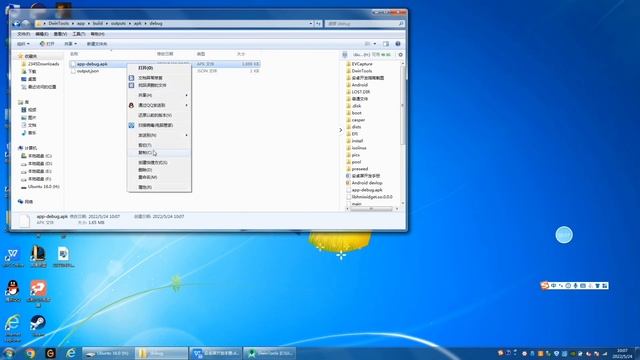Switch to the debug folder taskbar button
Viewport: 640px width, 360px height.
pos(162,353)
